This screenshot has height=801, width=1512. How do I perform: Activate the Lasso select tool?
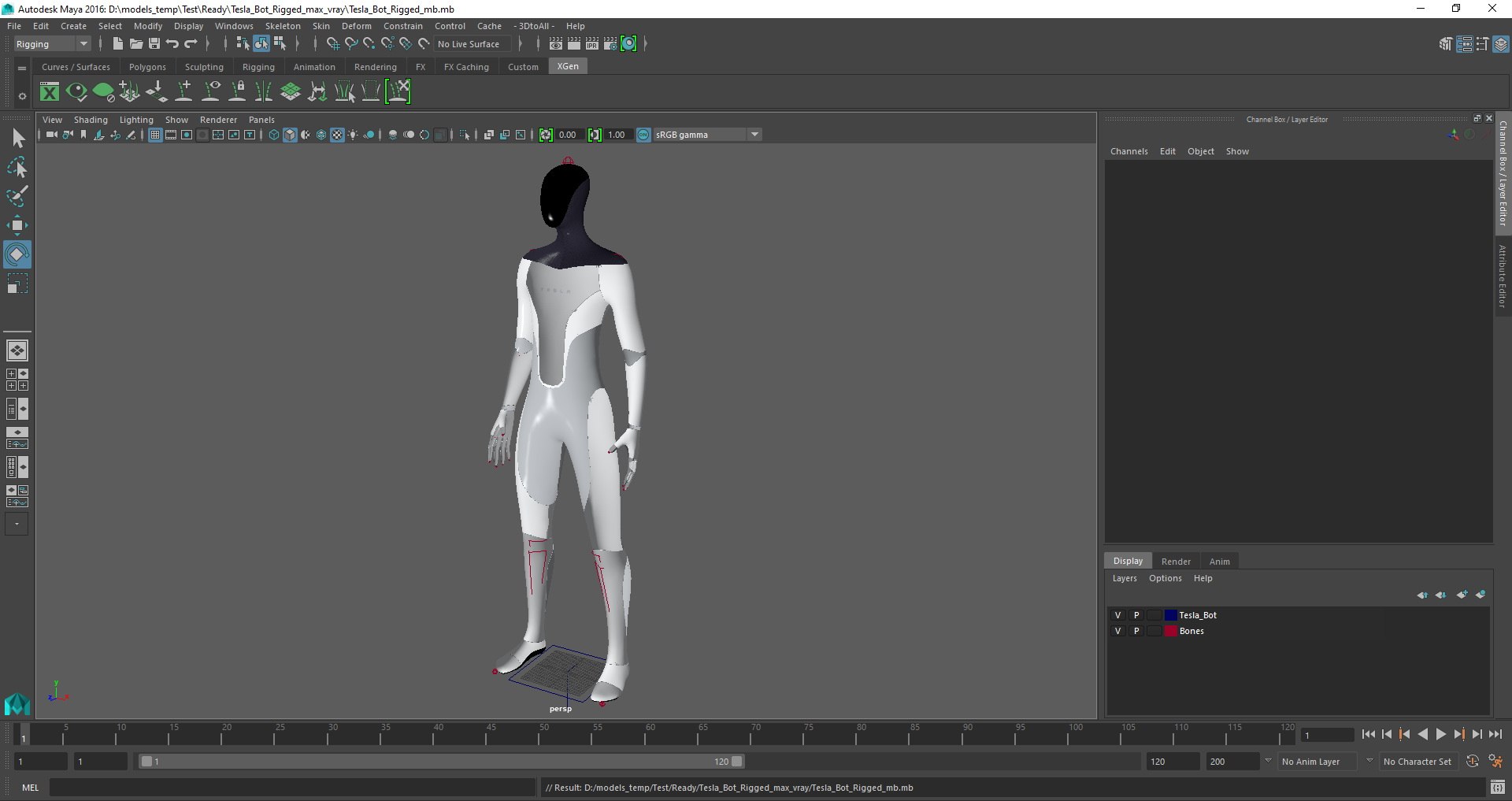pos(17,167)
